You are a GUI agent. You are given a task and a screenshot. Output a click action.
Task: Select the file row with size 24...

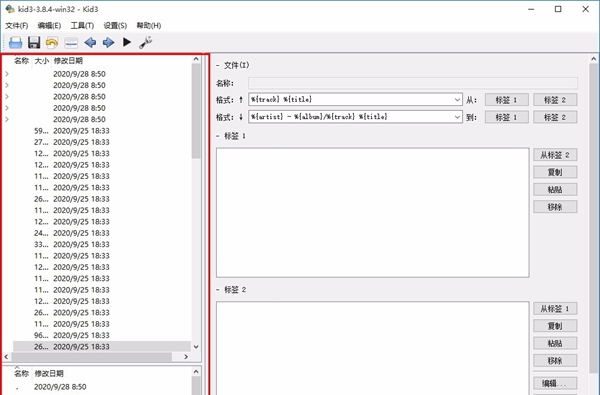102,233
